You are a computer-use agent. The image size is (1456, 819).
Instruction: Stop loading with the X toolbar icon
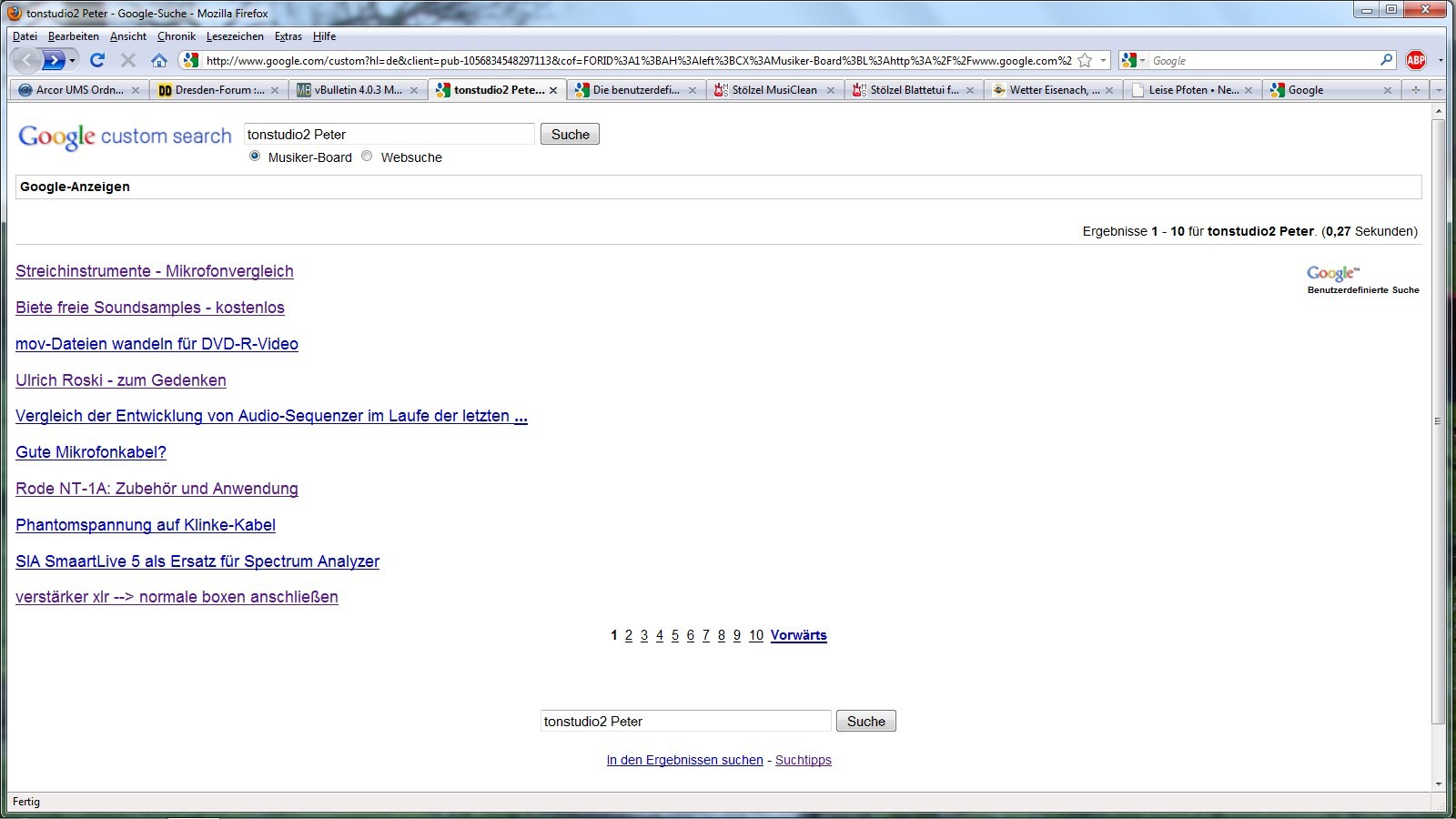[x=128, y=60]
